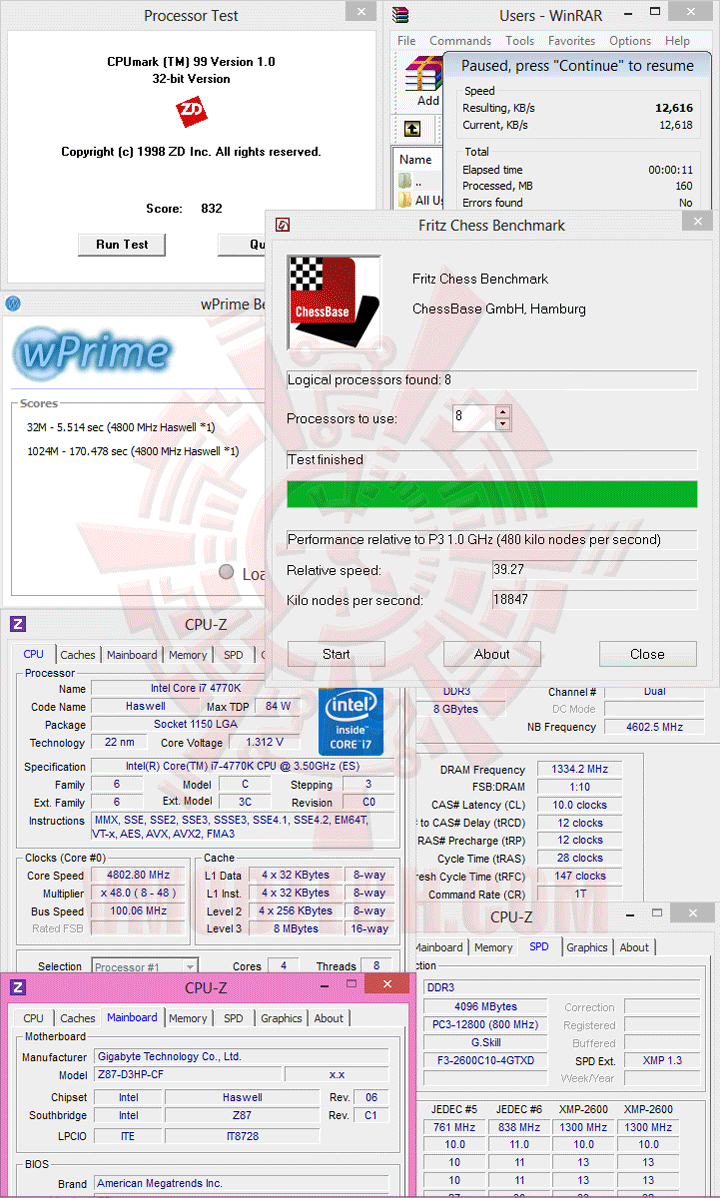Click the part number F3-2600C10-4GTXD
Image resolution: width=720 pixels, height=1198 pixels.
coord(485,1060)
